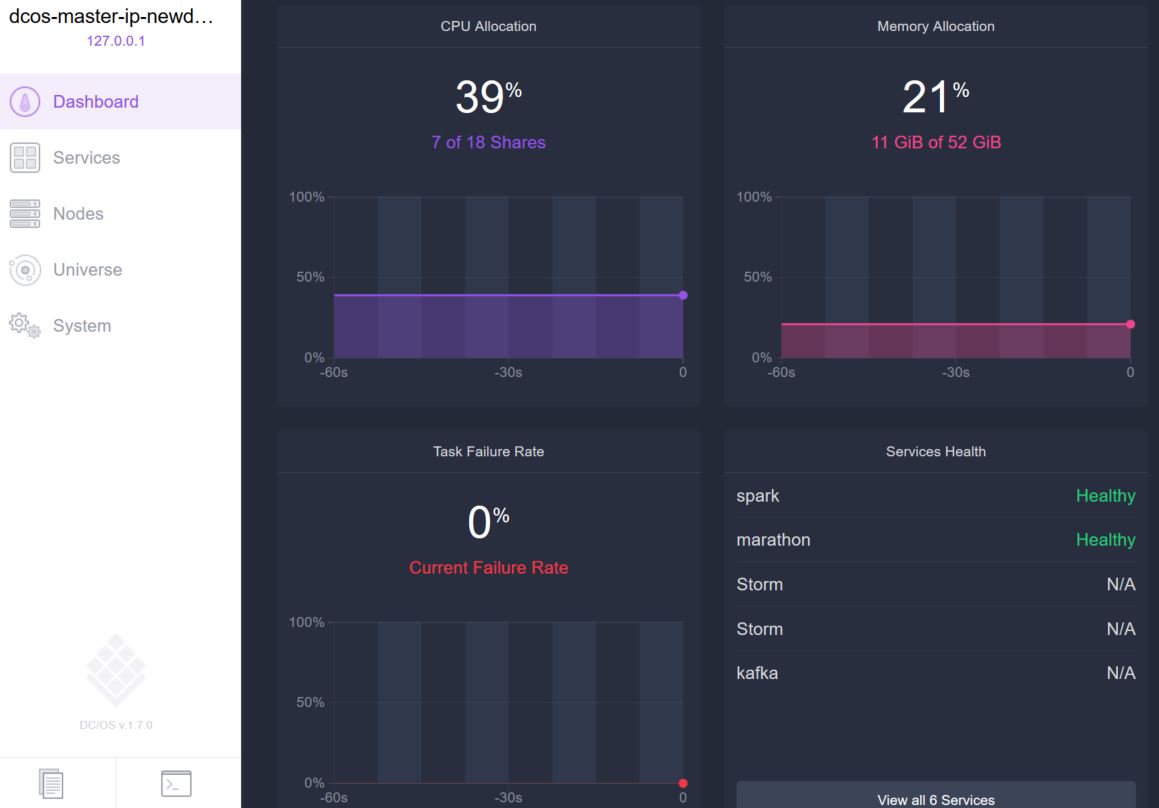Click the 7 of 18 Shares text
The width and height of the screenshot is (1159, 808).
488,142
